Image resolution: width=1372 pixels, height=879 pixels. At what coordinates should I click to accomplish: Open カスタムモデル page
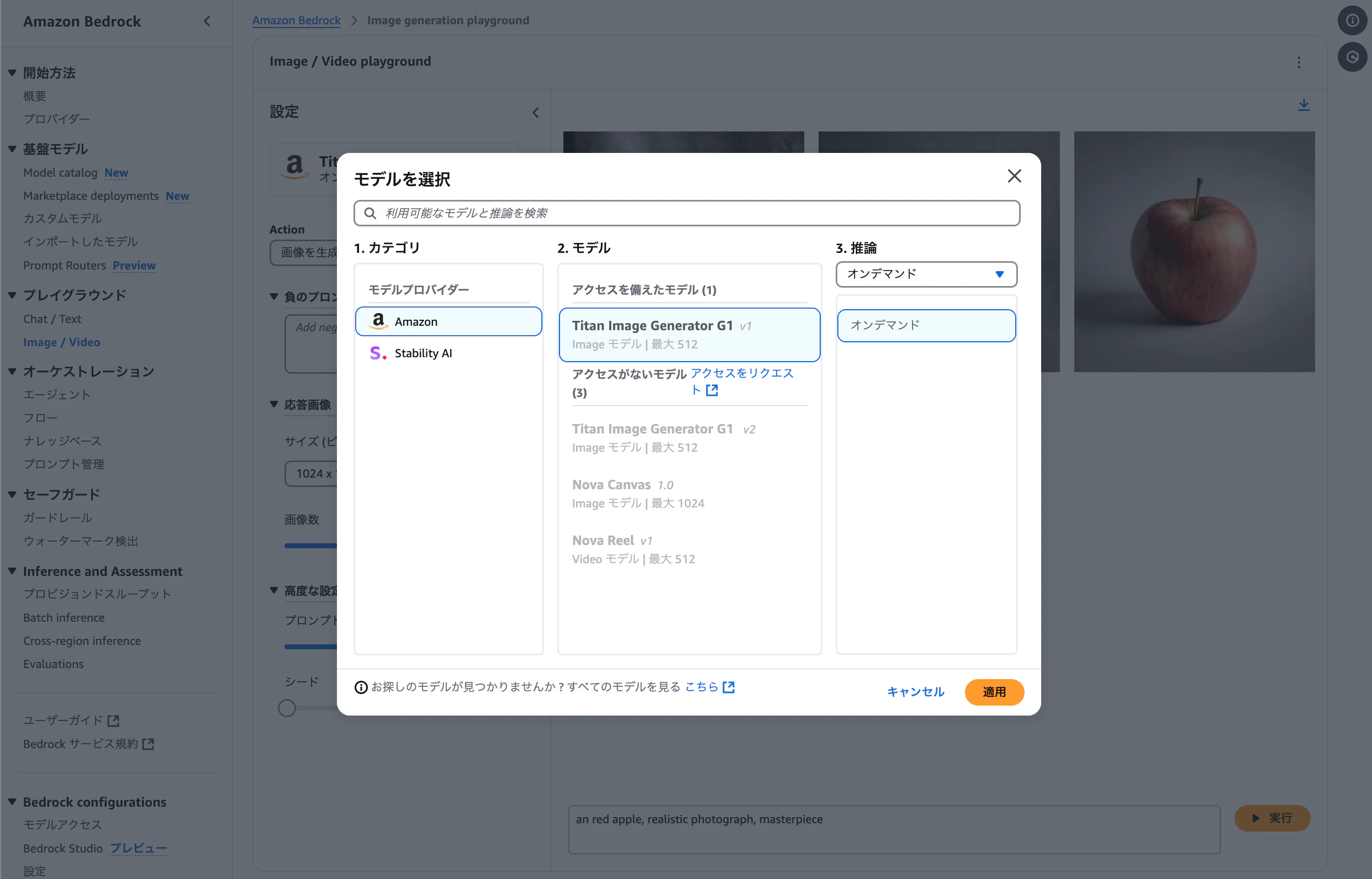pyautogui.click(x=62, y=219)
